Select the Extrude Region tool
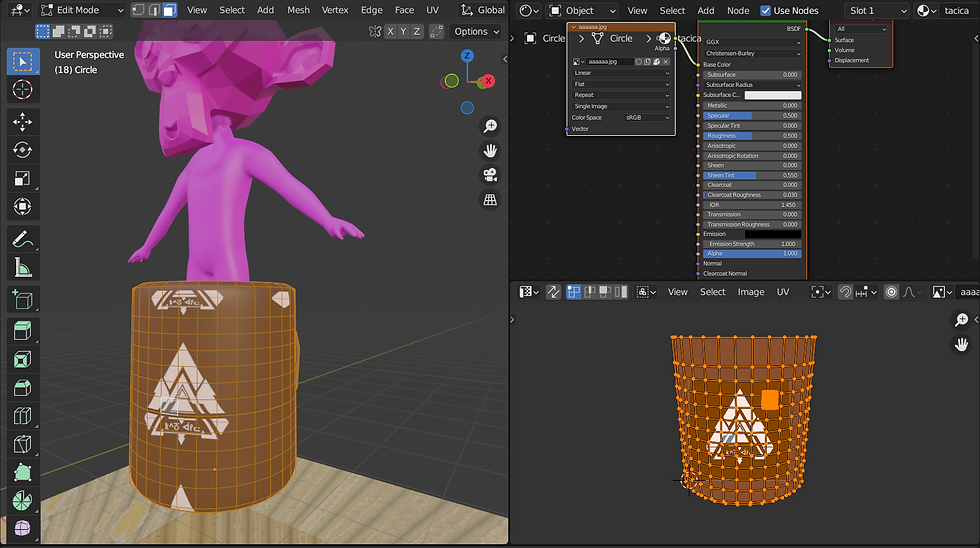The height and width of the screenshot is (548, 980). click(x=22, y=330)
